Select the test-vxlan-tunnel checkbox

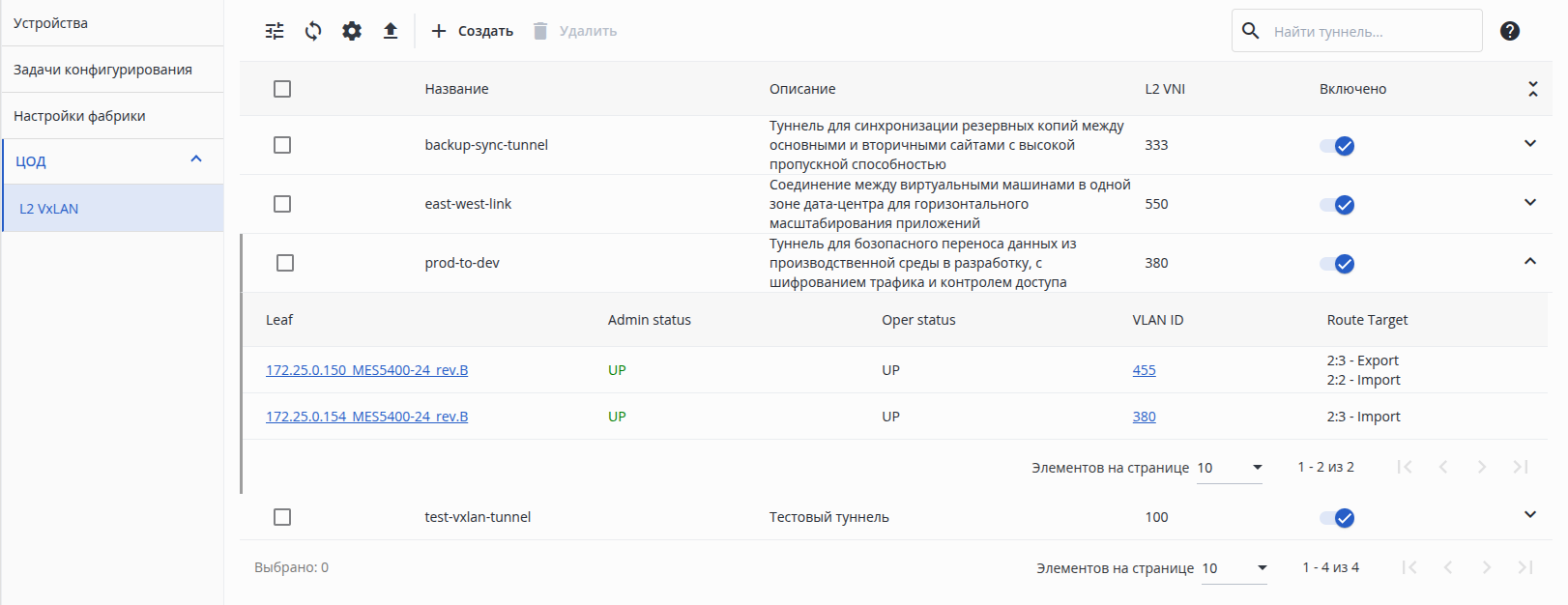coord(282,517)
